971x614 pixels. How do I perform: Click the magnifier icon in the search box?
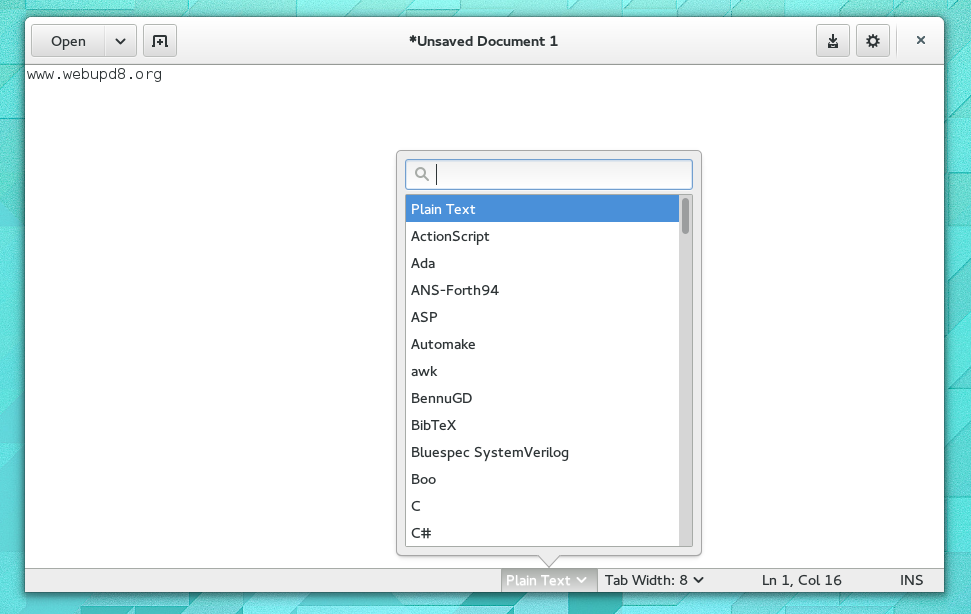click(421, 174)
